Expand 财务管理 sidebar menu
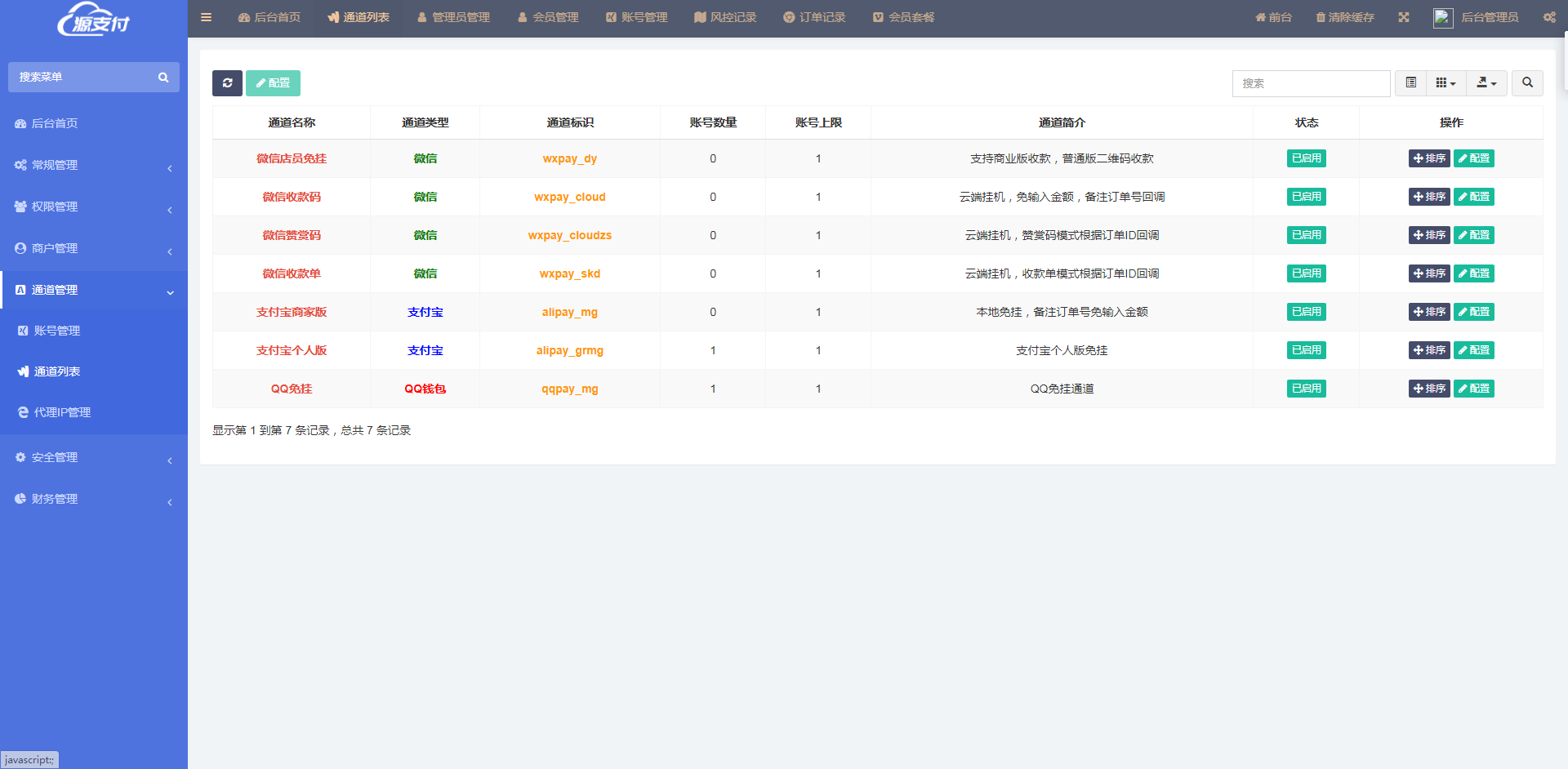 94,499
